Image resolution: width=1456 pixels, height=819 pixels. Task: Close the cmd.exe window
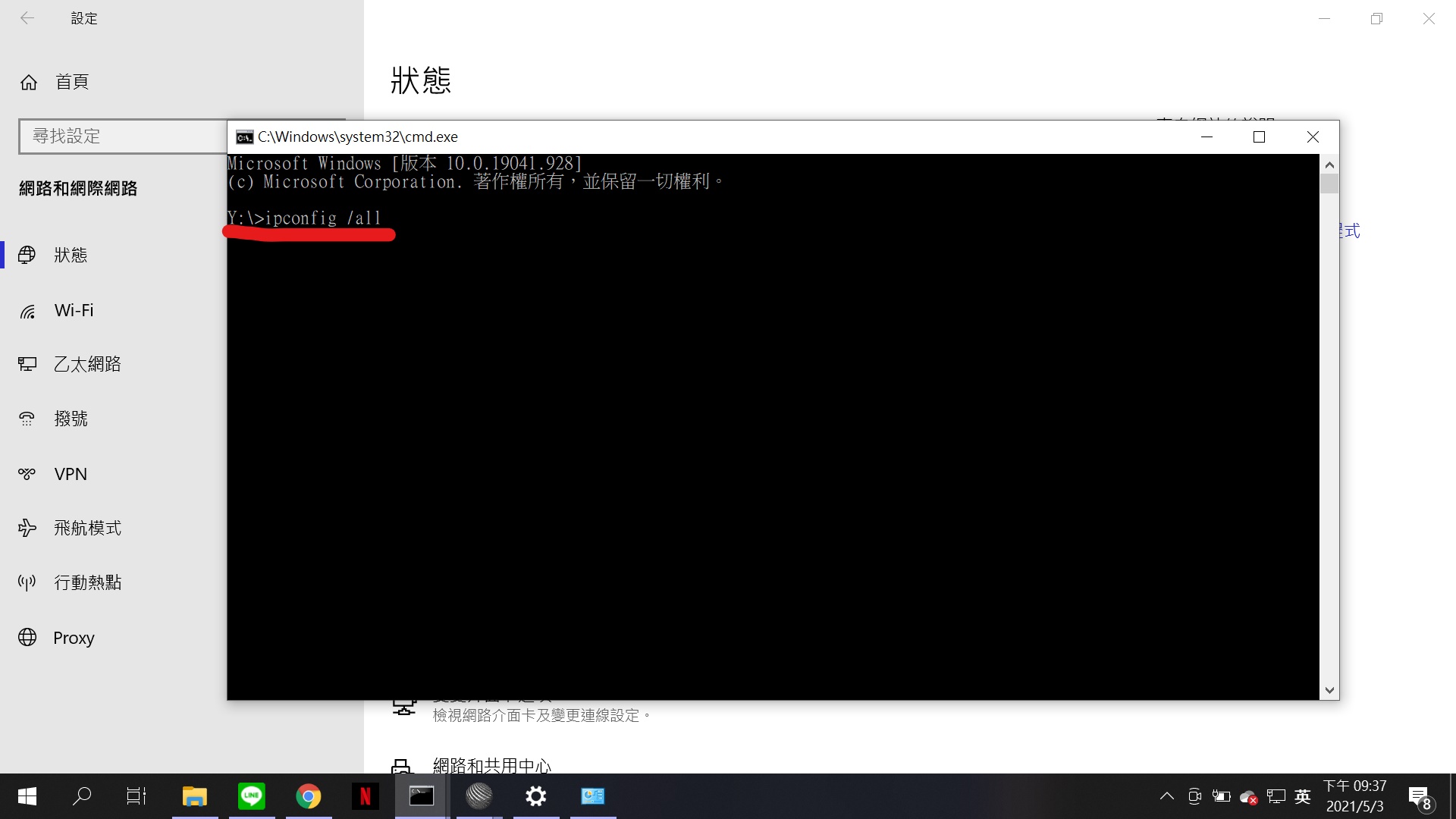(1313, 136)
